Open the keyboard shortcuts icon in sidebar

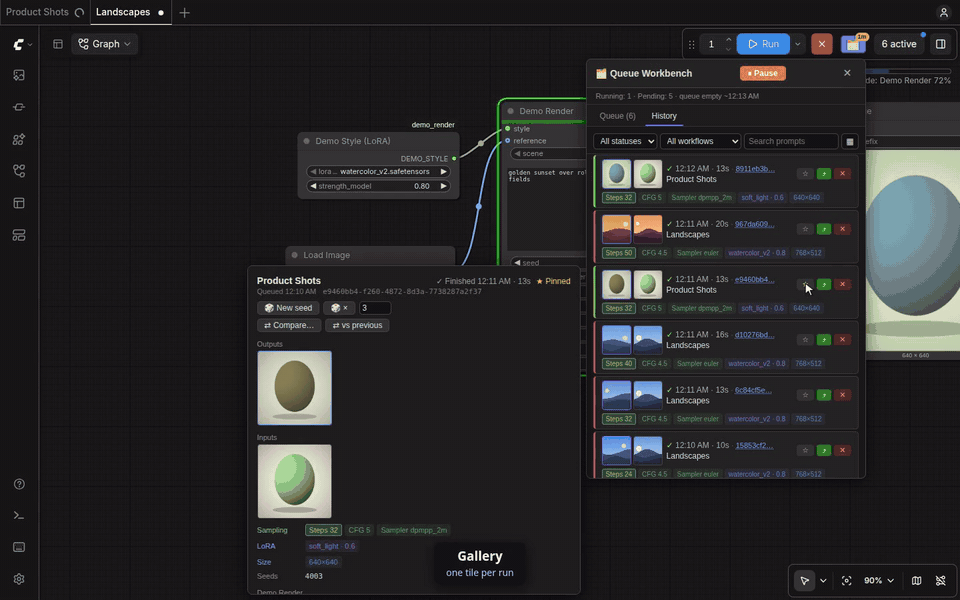pos(19,547)
